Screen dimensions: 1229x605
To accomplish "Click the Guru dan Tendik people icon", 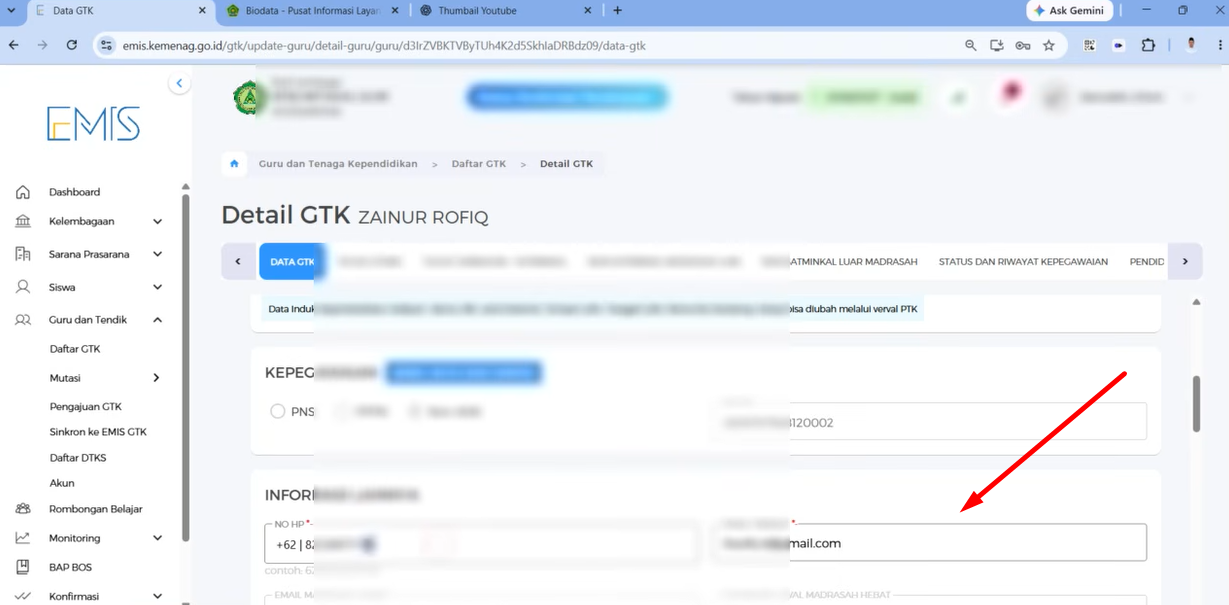I will 23,320.
